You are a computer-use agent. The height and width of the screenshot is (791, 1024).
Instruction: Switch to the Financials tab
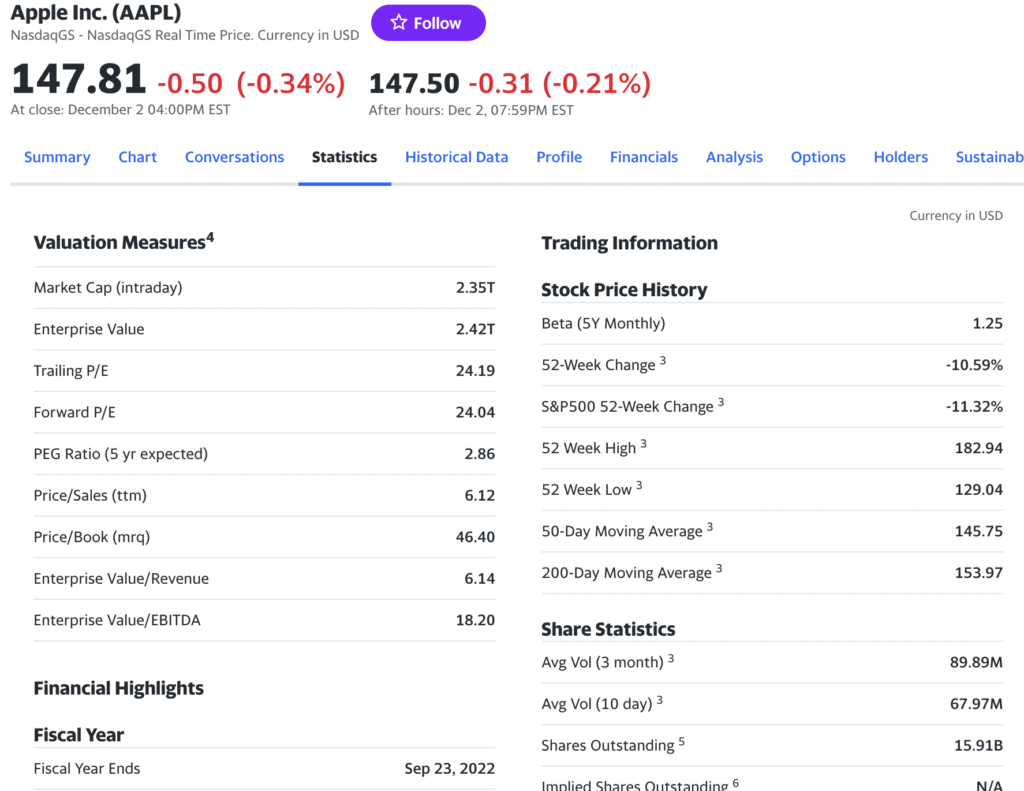pyautogui.click(x=644, y=157)
